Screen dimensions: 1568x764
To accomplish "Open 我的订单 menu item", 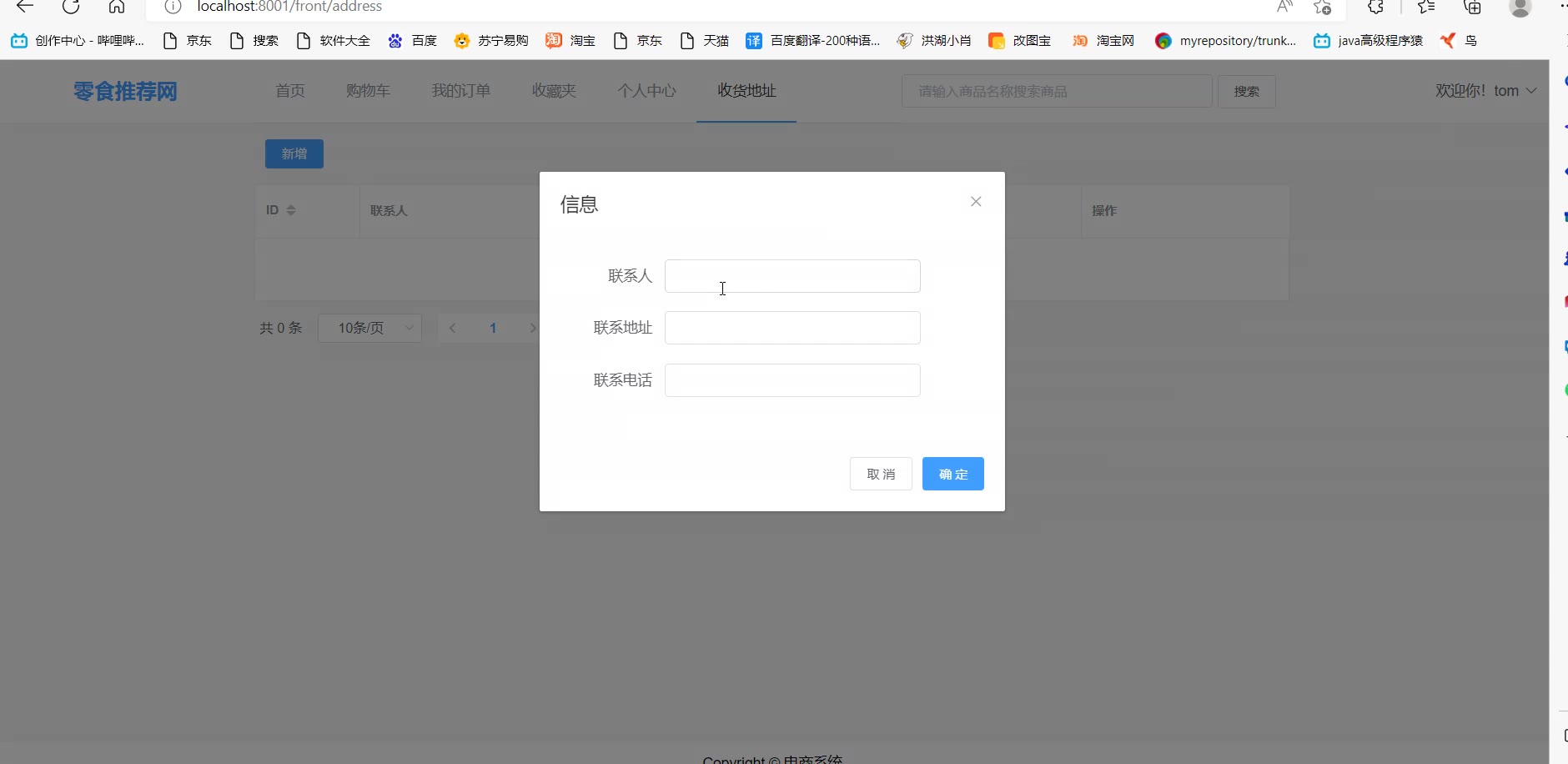I will [461, 91].
